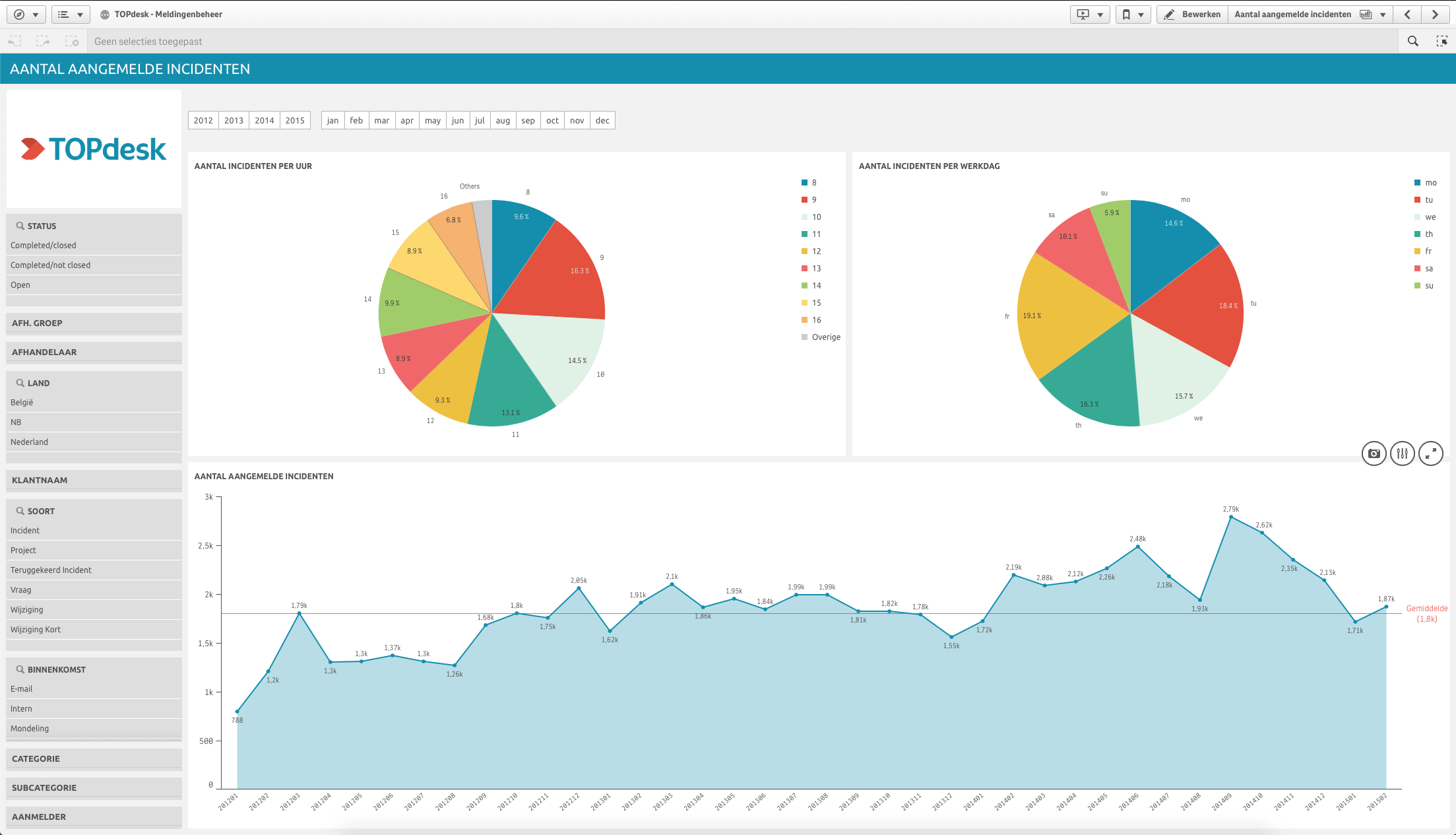1456x835 pixels.
Task: Open the bookmarks menu
Action: pos(1133,15)
